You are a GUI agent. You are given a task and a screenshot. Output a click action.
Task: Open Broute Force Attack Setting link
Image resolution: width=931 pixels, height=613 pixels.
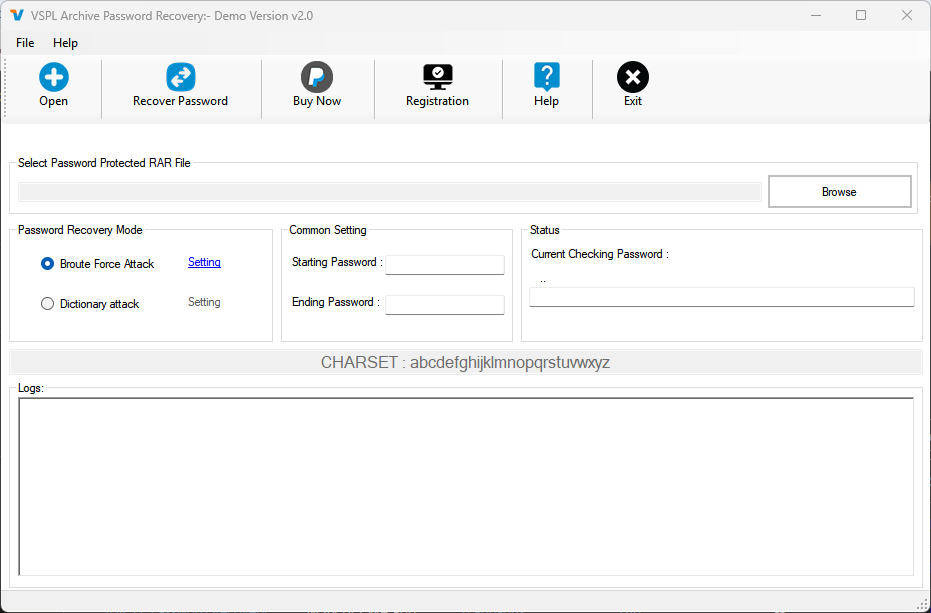(x=204, y=262)
